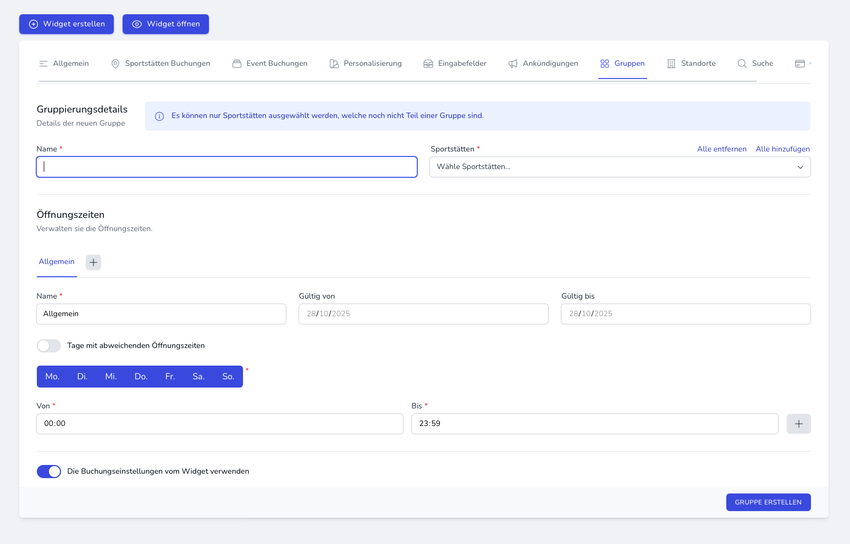Switch to the Ankündigungen tab

543,64
